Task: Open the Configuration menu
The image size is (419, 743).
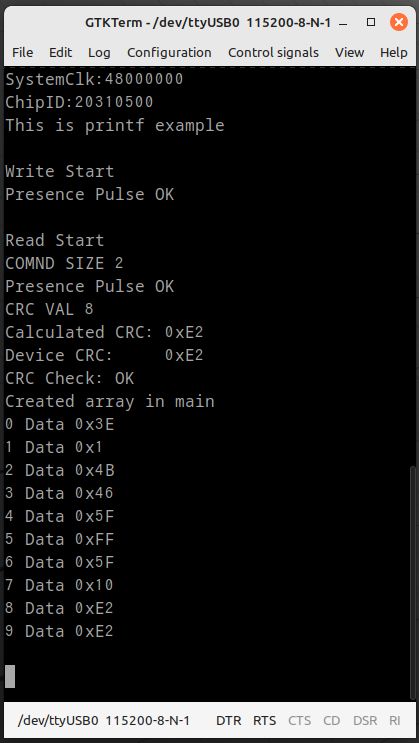Action: [169, 52]
